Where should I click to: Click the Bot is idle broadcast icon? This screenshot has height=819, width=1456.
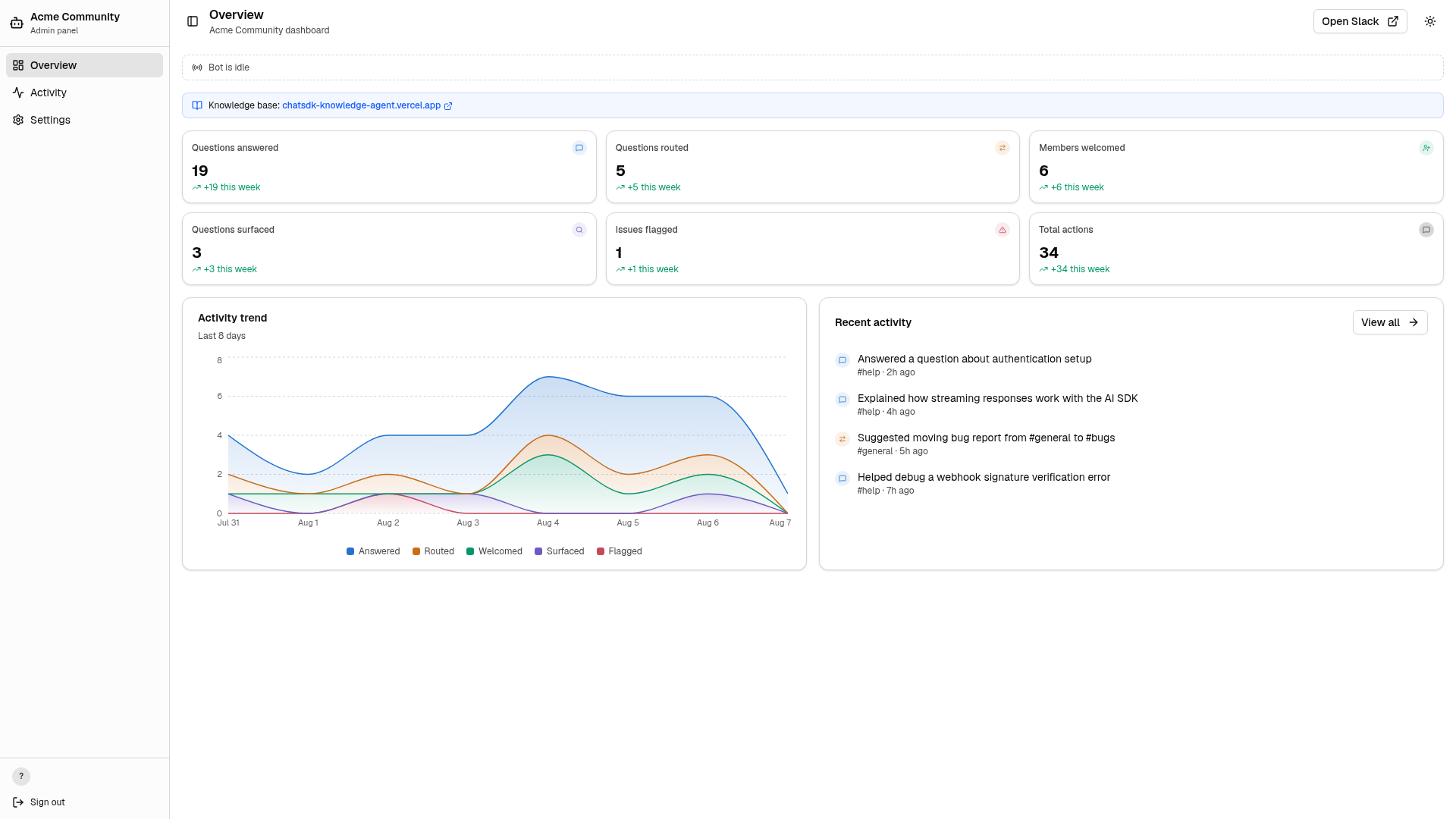tap(197, 67)
